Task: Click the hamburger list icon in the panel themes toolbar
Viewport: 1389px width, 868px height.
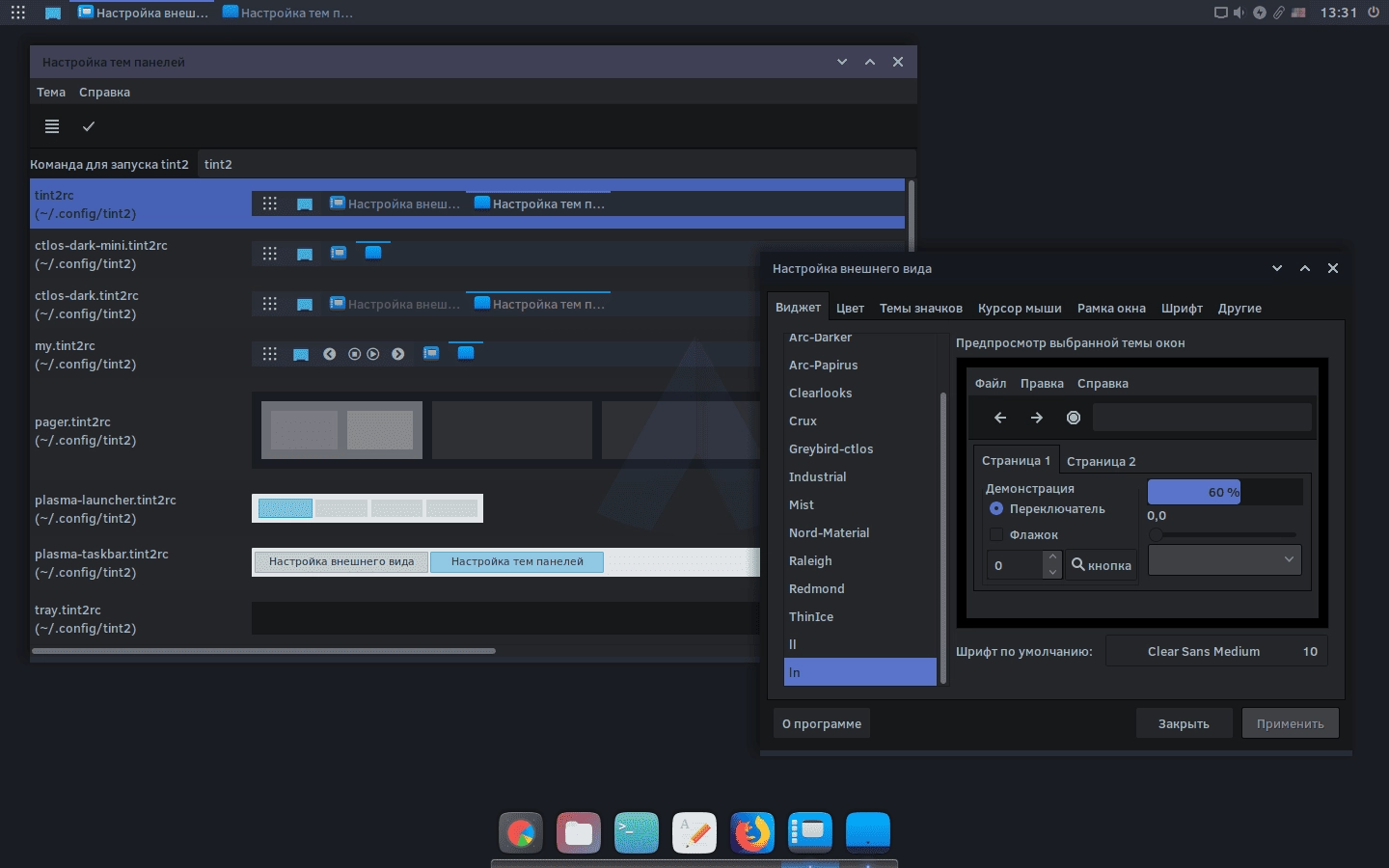Action: [x=52, y=126]
